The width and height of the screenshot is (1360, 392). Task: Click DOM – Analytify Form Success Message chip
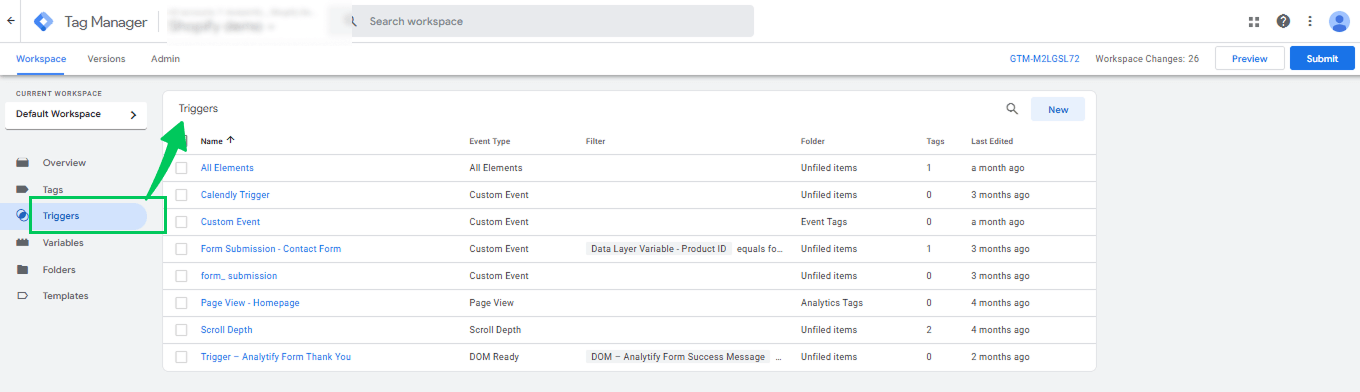(678, 357)
